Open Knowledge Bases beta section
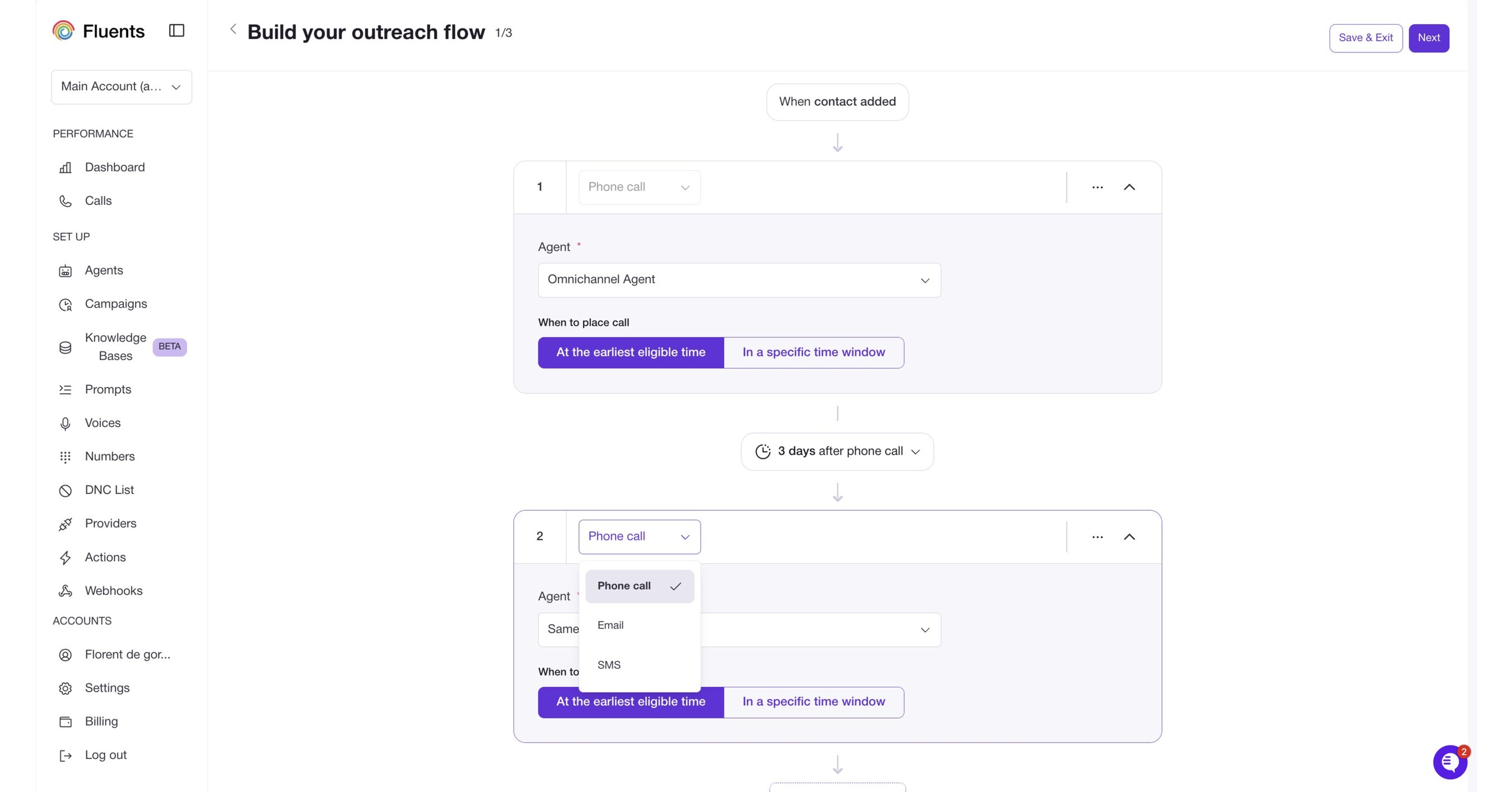The width and height of the screenshot is (1512, 792). click(115, 346)
